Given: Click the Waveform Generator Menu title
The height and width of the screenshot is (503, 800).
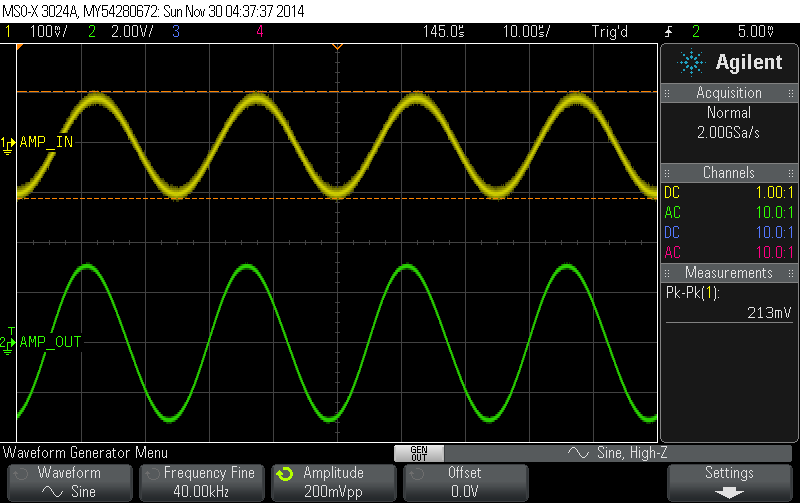Looking at the screenshot, I should click(85, 453).
